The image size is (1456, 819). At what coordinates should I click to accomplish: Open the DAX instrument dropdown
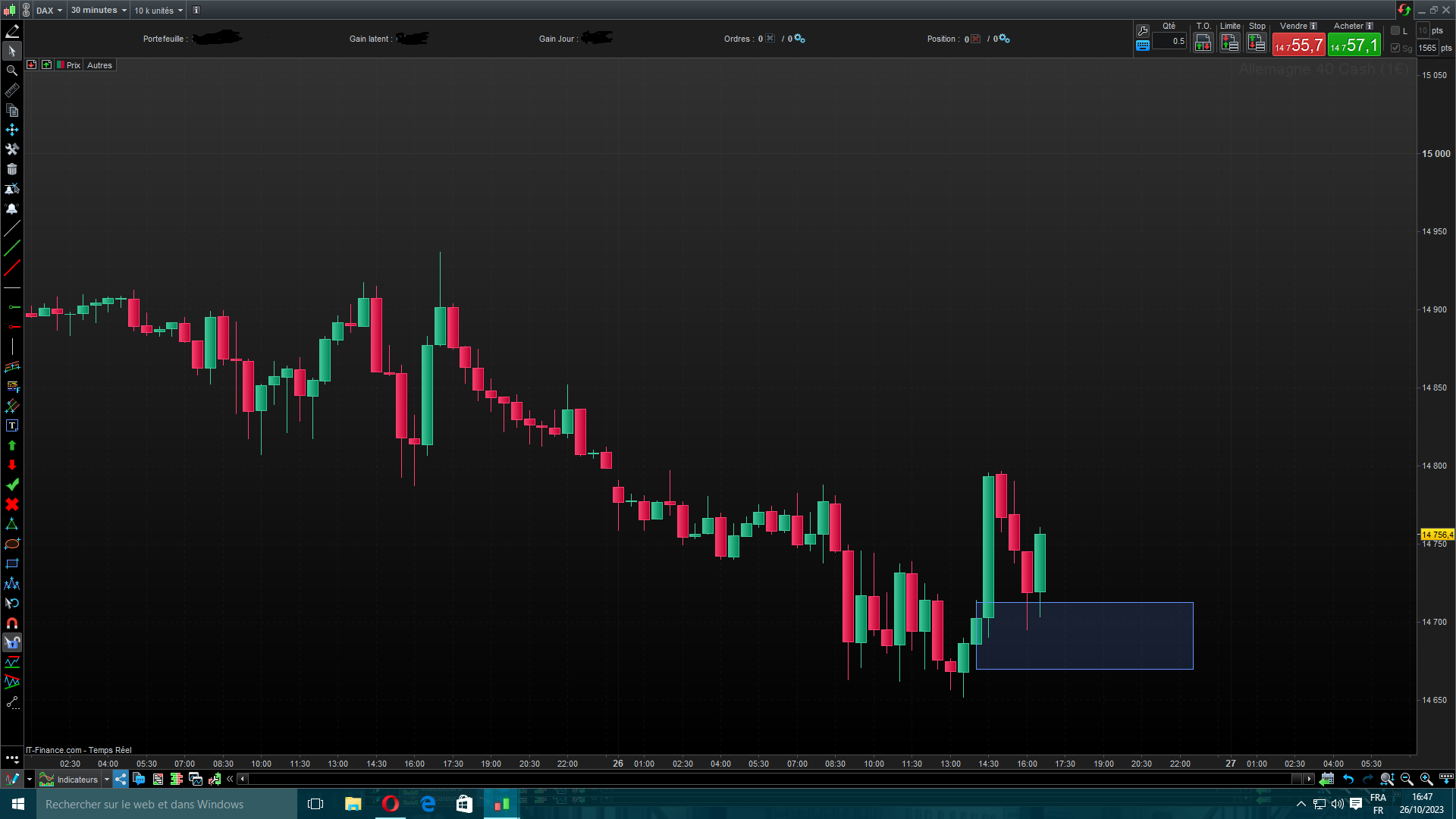click(x=50, y=11)
